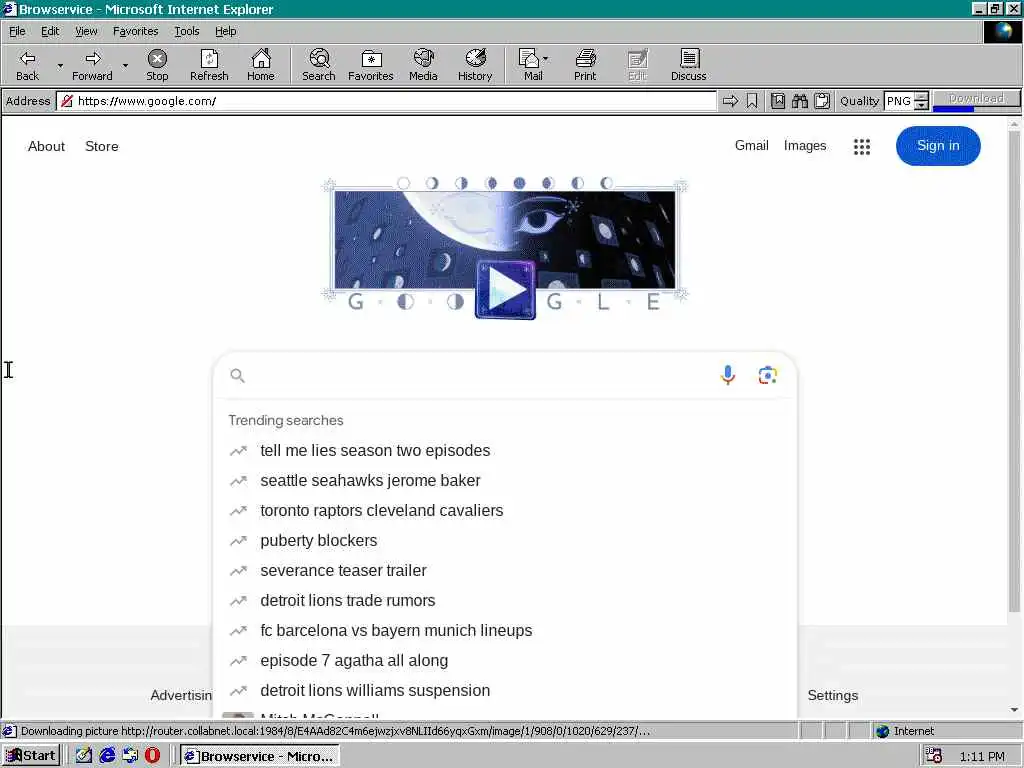
Task: Refresh the current page
Action: pos(209,65)
